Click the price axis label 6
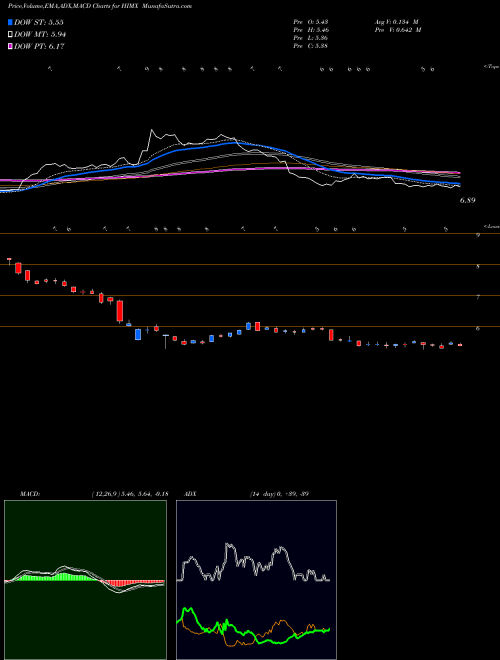500x660 pixels. (478, 328)
